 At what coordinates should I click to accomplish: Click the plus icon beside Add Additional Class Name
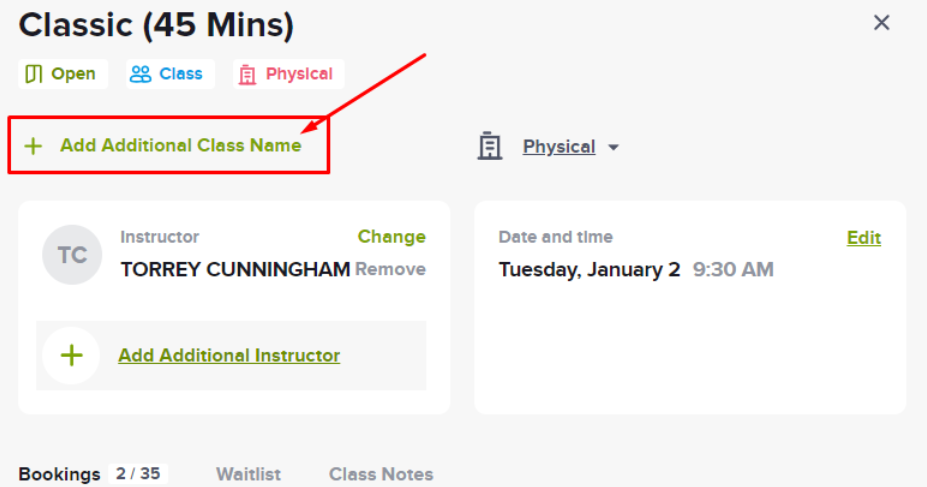[34, 146]
